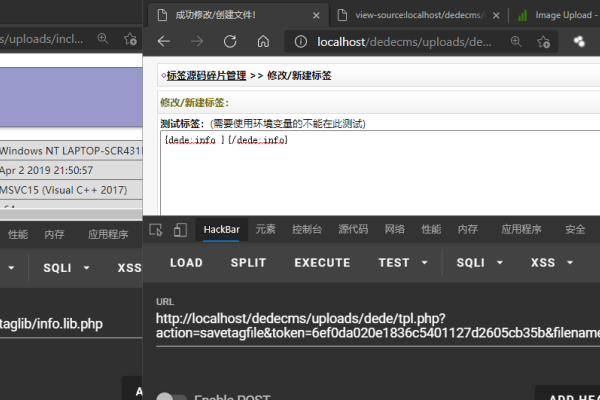Image resolution: width=600 pixels, height=400 pixels.
Task: Click the Apr 2 2019 21:50:57 cell
Action: pos(71,170)
